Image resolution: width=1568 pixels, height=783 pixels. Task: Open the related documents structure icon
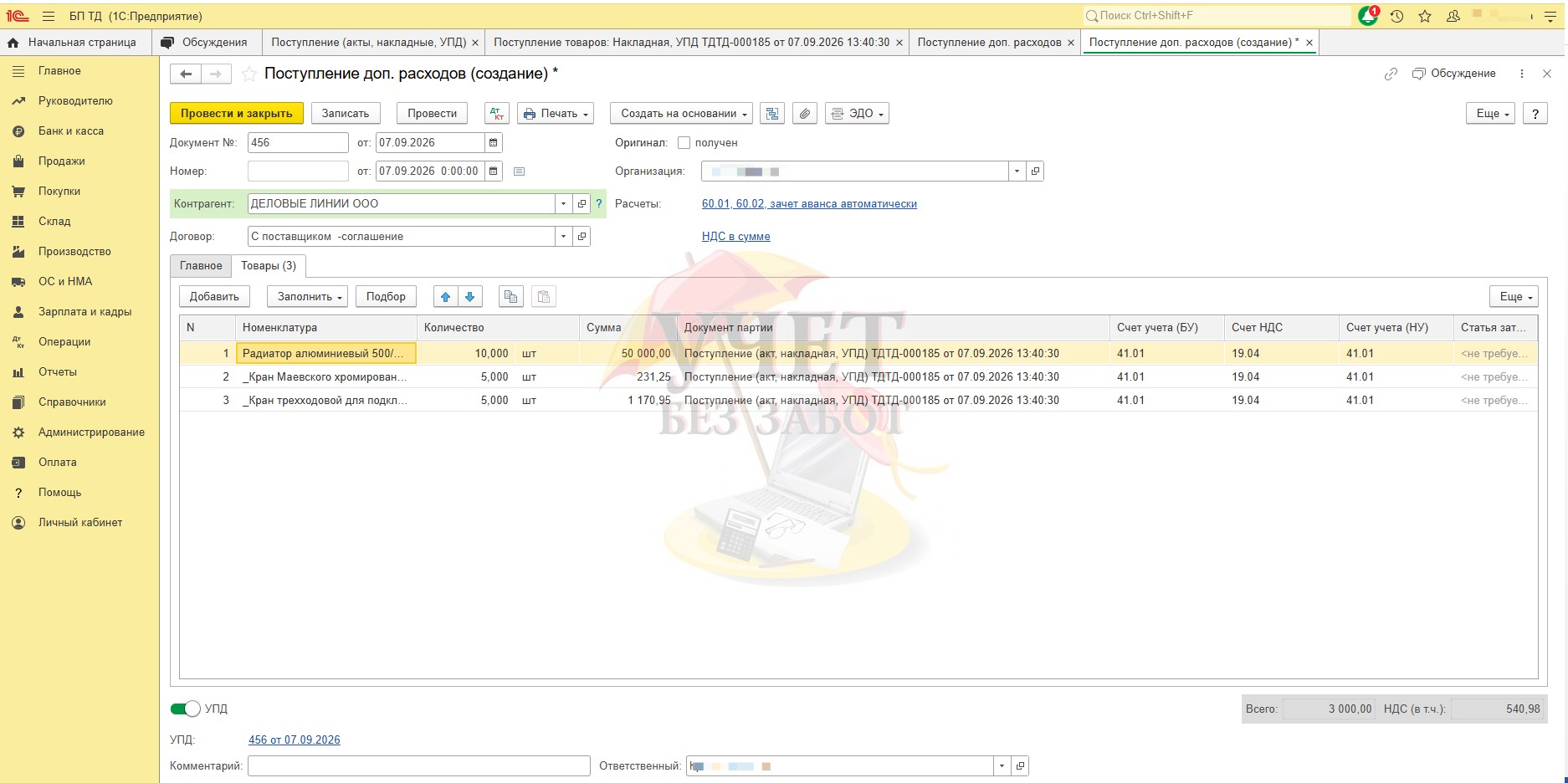click(772, 114)
